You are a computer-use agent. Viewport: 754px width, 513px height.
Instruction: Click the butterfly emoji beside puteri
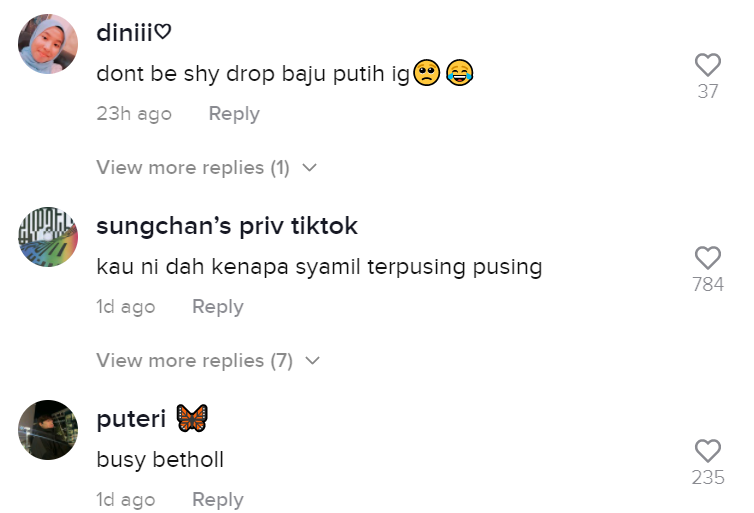coord(193,419)
